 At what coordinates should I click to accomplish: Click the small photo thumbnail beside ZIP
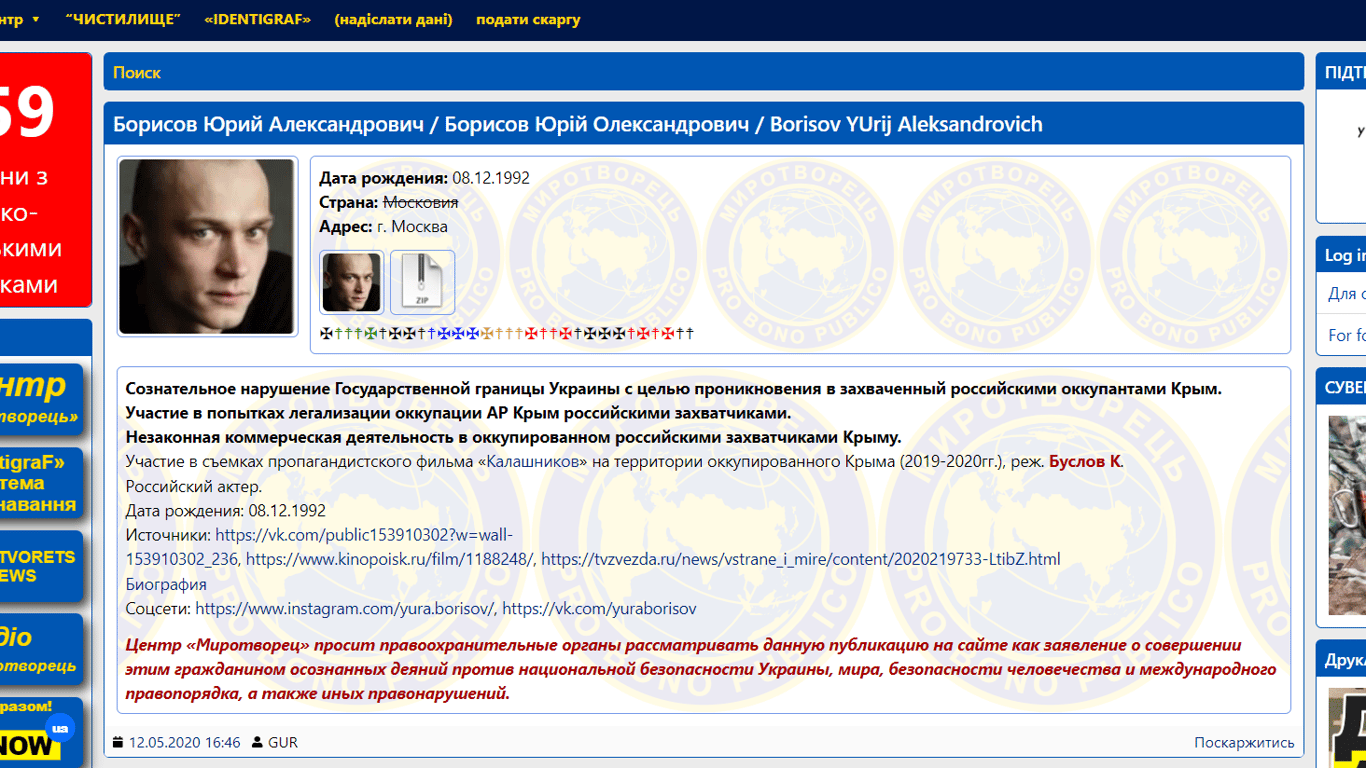(351, 282)
